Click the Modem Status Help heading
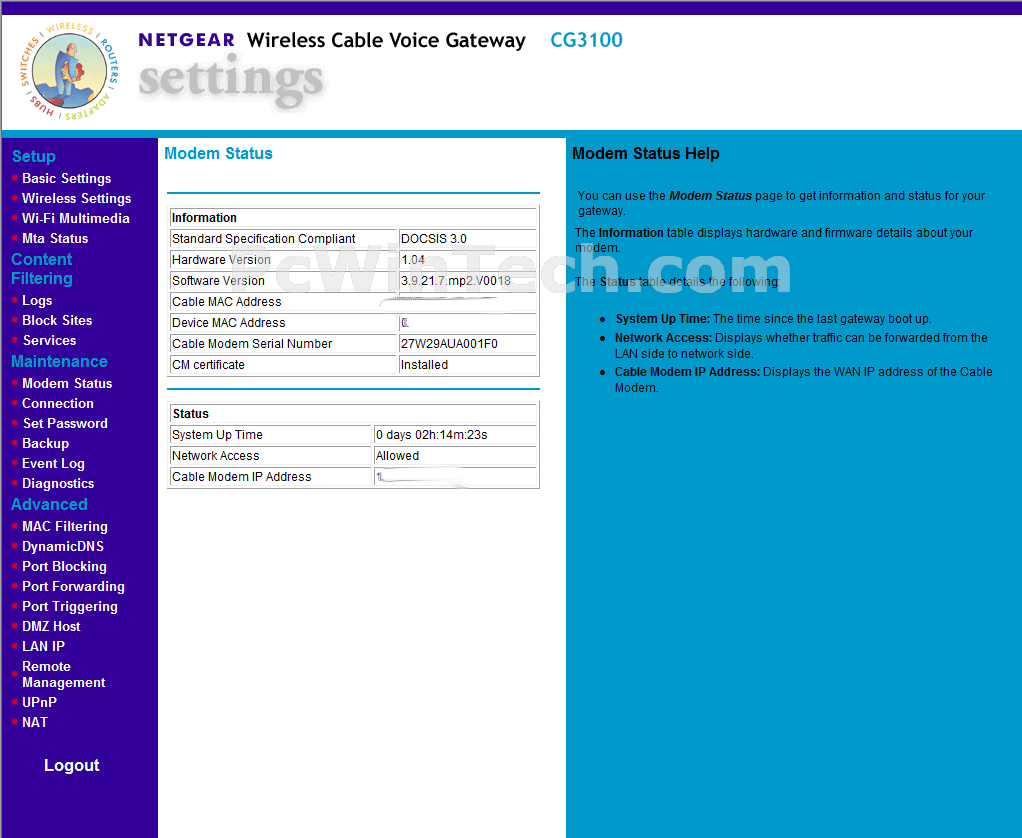The width and height of the screenshot is (1022, 838). 645,154
